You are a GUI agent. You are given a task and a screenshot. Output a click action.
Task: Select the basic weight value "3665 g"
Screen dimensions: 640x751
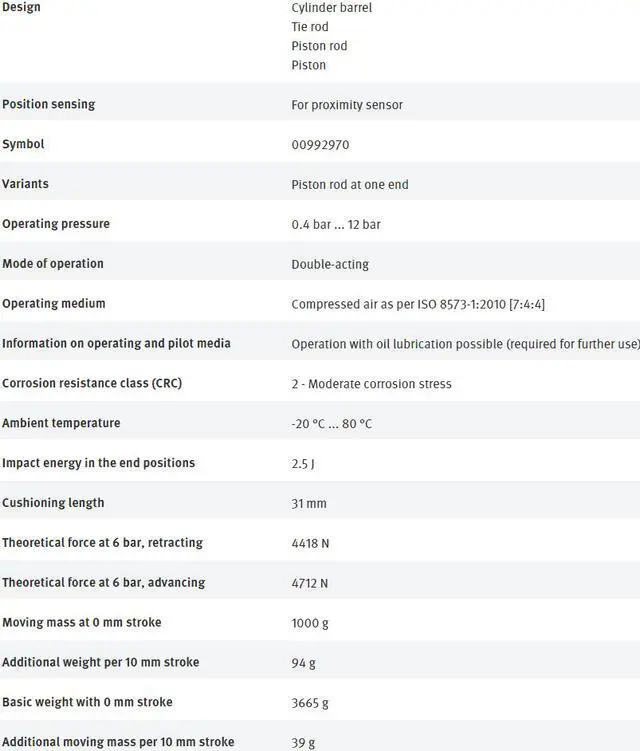pos(310,702)
